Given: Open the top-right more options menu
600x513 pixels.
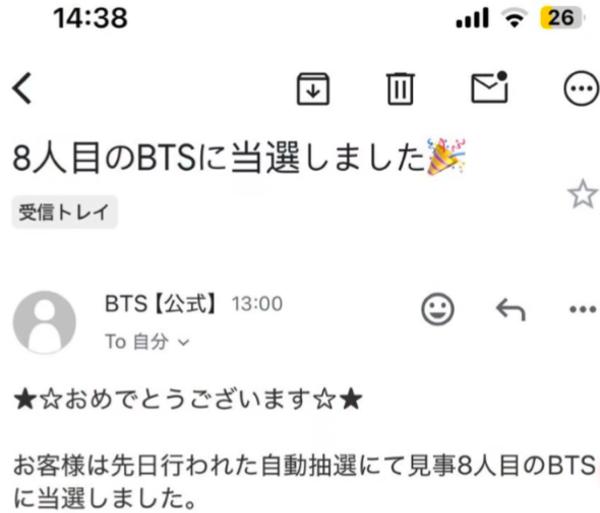Looking at the screenshot, I should (x=581, y=88).
